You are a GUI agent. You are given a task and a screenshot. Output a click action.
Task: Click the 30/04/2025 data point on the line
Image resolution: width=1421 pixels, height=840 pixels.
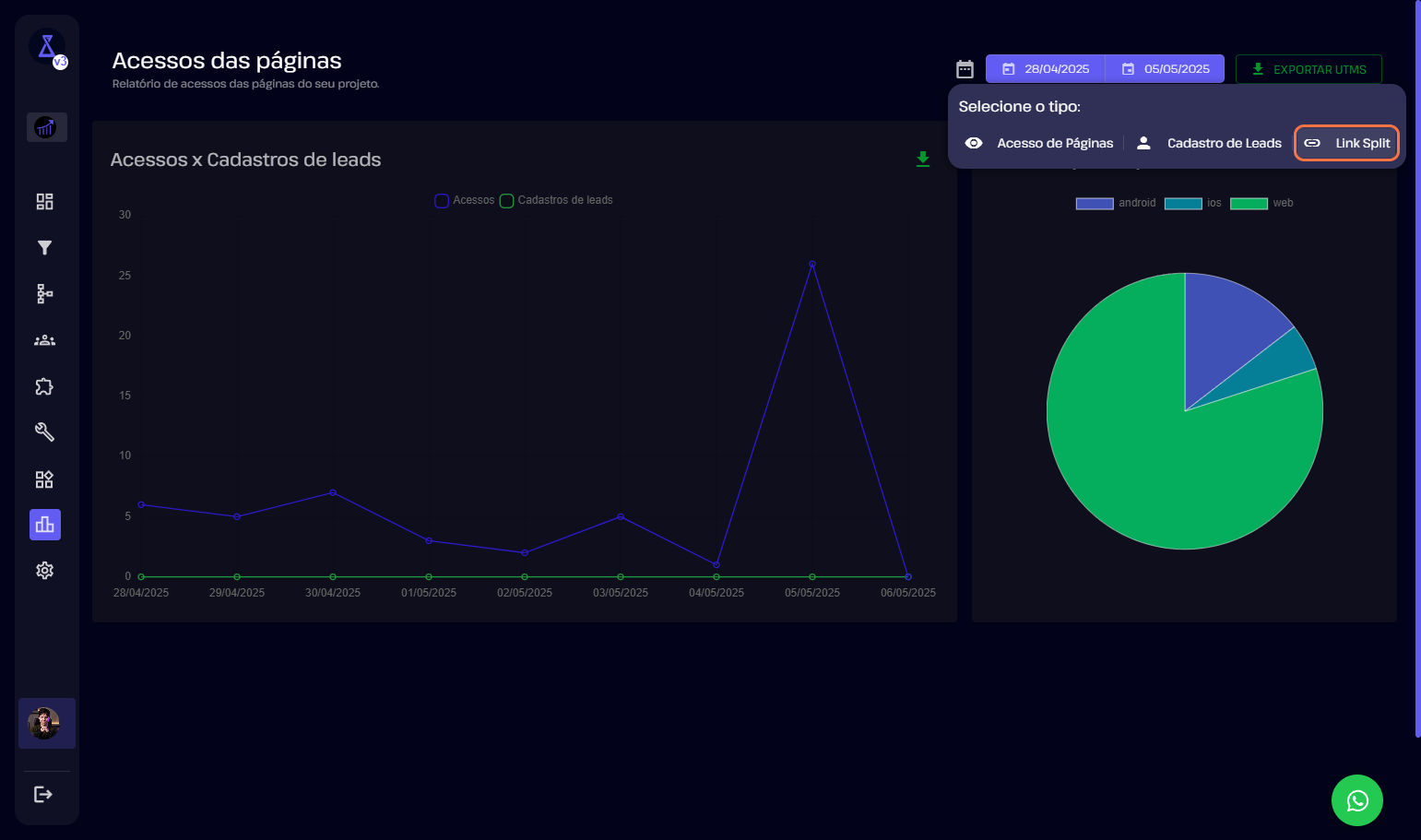(333, 492)
